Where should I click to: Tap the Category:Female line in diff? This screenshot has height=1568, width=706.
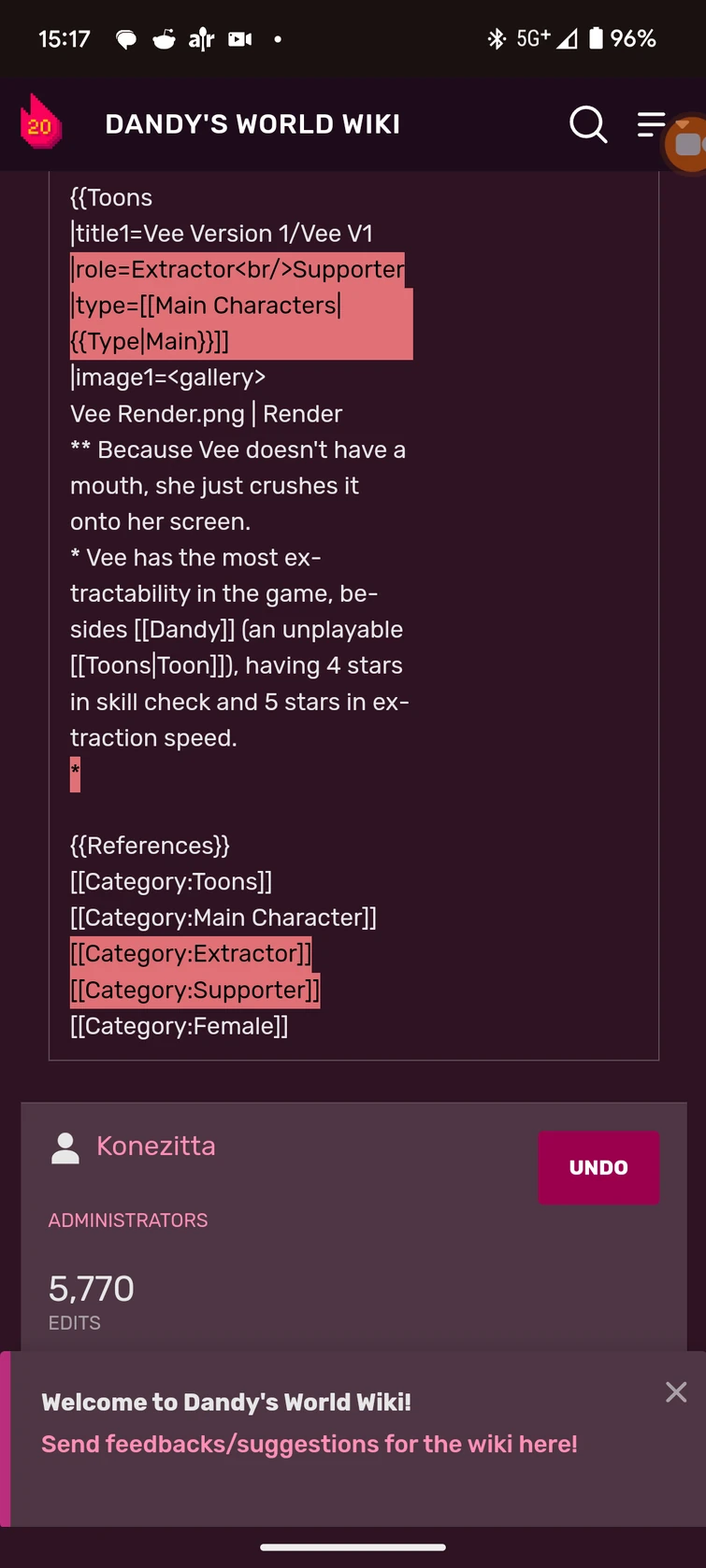coord(180,1026)
